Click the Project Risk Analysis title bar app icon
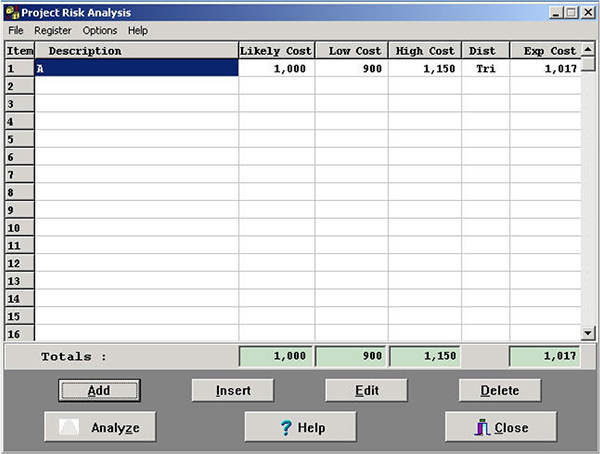The image size is (600, 454). pyautogui.click(x=12, y=13)
